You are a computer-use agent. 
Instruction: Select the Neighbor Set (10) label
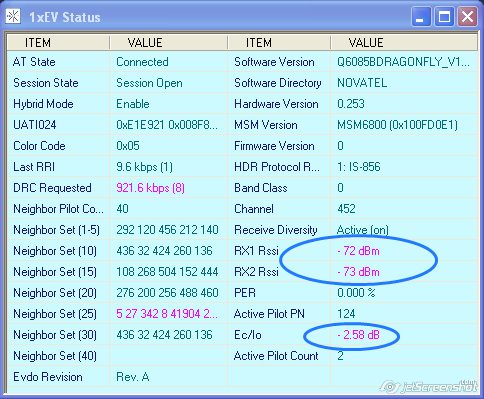click(55, 251)
